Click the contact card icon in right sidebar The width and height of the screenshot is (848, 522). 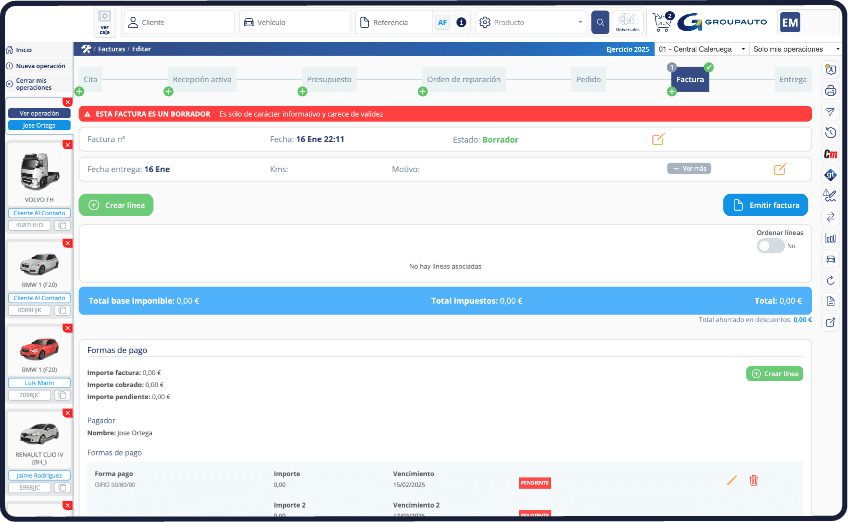[x=831, y=70]
